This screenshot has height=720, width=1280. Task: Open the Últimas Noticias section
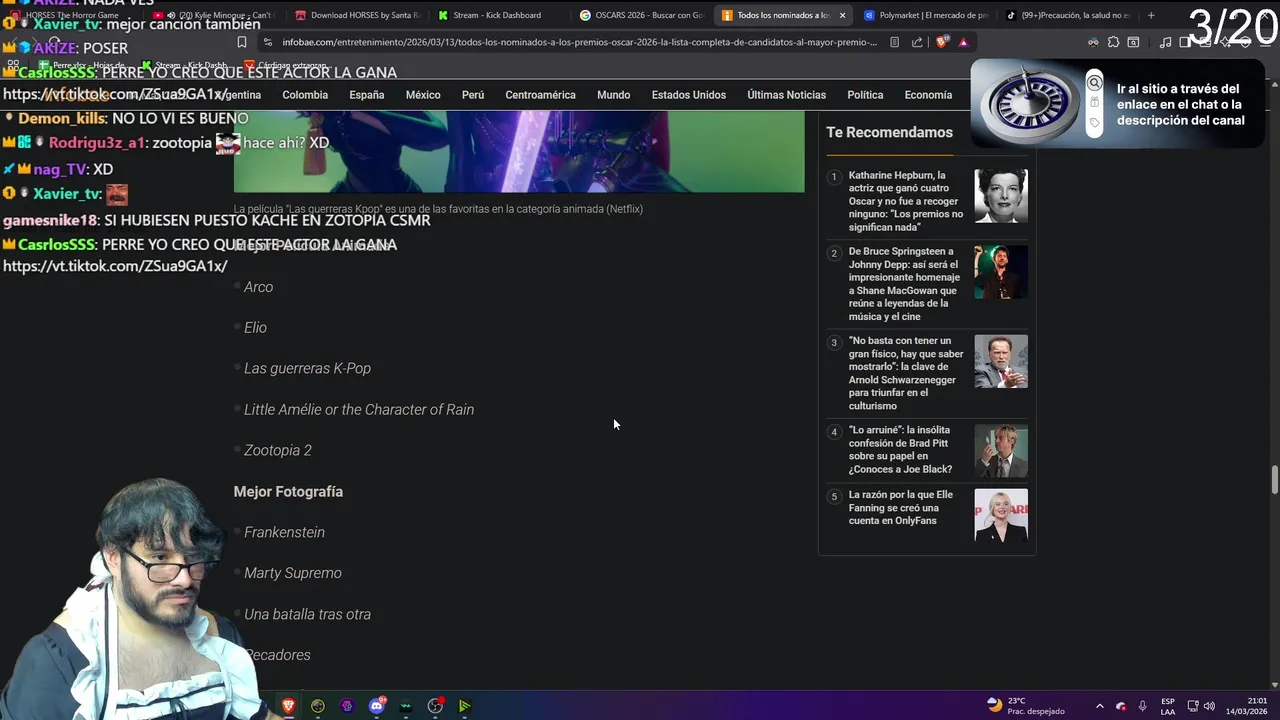click(786, 95)
